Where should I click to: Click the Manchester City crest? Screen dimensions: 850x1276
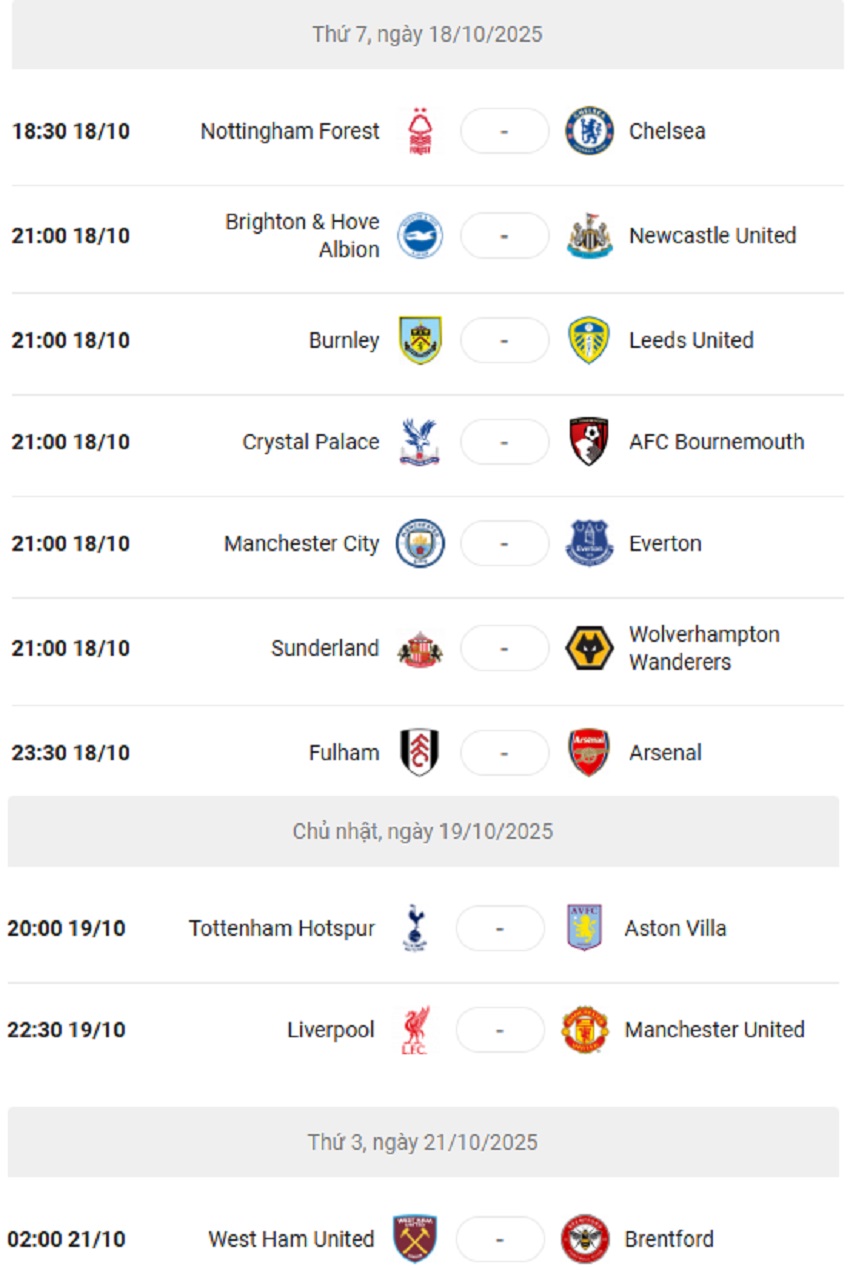(x=420, y=544)
